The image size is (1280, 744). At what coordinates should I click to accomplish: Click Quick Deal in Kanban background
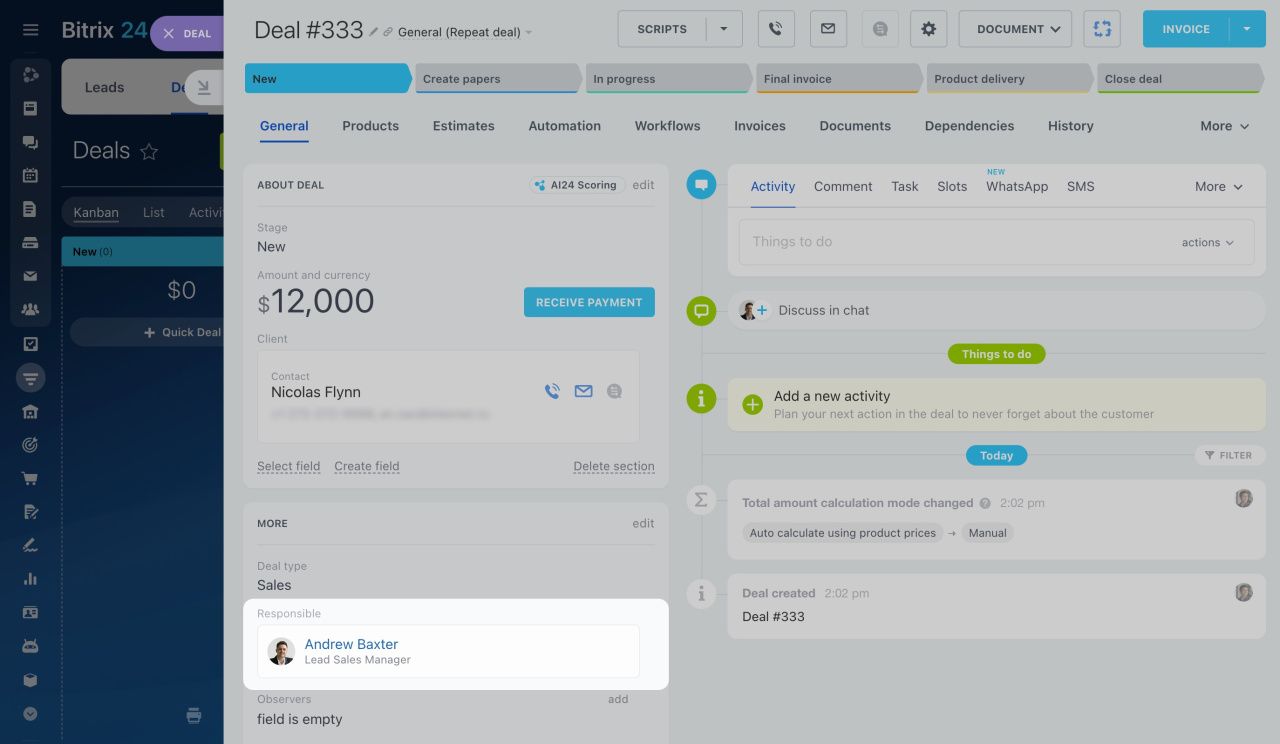pyautogui.click(x=182, y=332)
